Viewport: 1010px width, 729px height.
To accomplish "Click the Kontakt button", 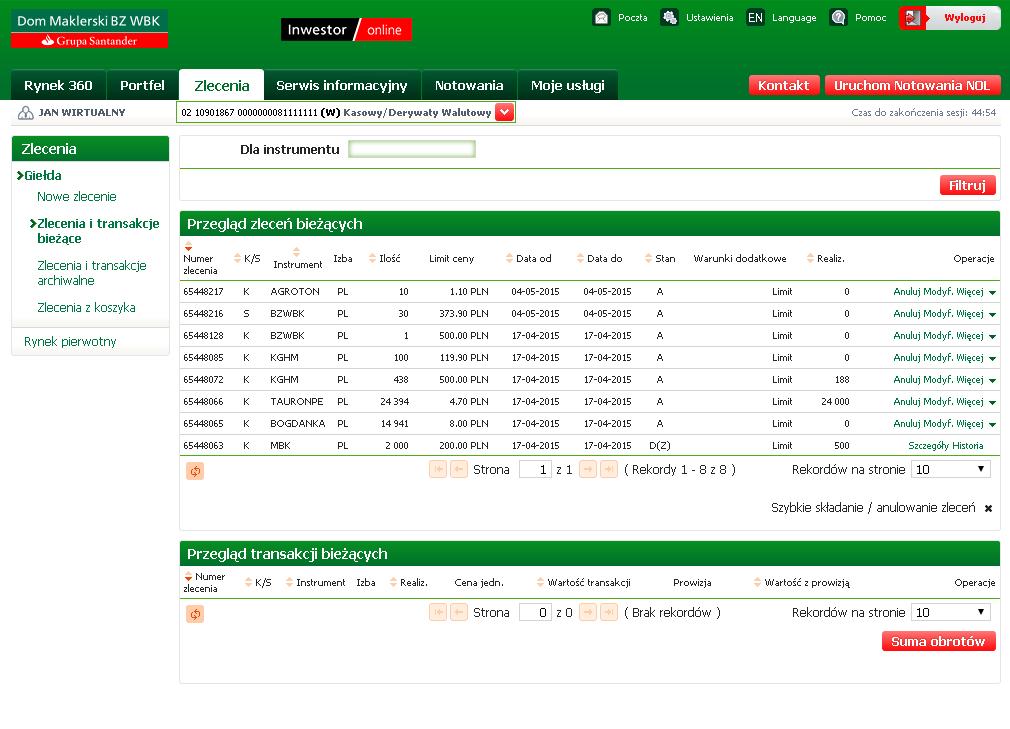I will pyautogui.click(x=783, y=85).
